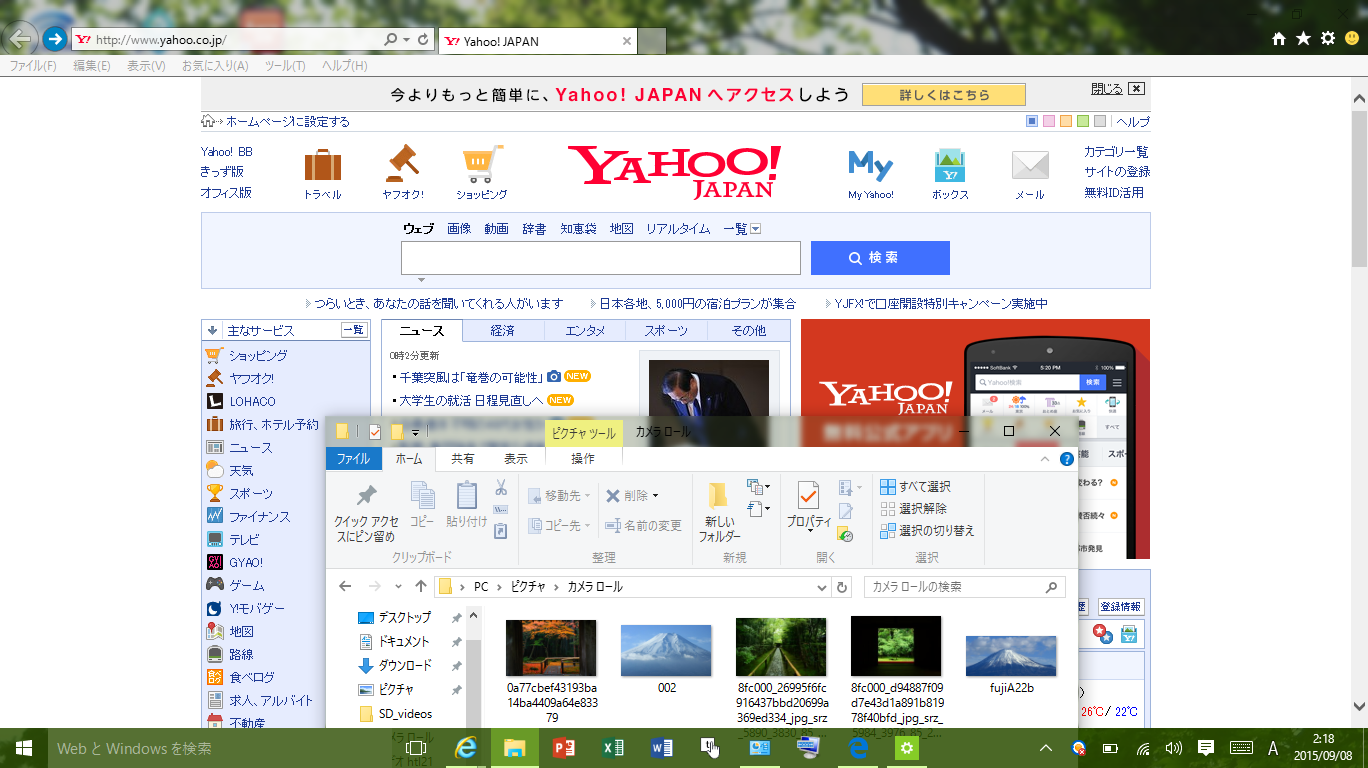This screenshot has height=768, width=1368.
Task: Open the ボックス icon
Action: click(950, 165)
